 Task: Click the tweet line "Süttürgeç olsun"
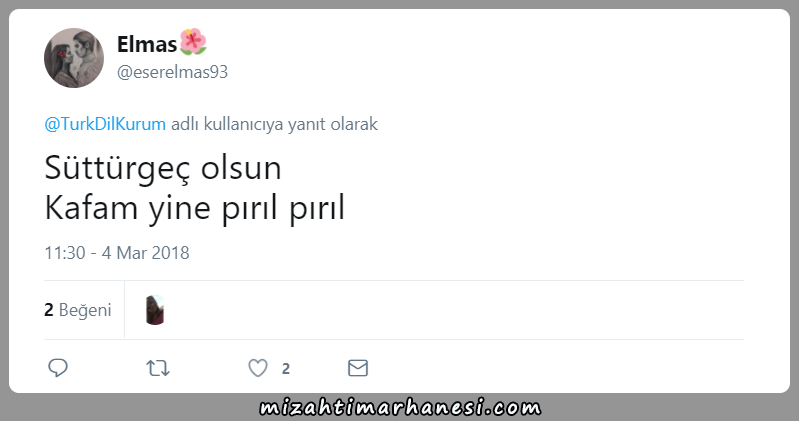pyautogui.click(x=163, y=168)
